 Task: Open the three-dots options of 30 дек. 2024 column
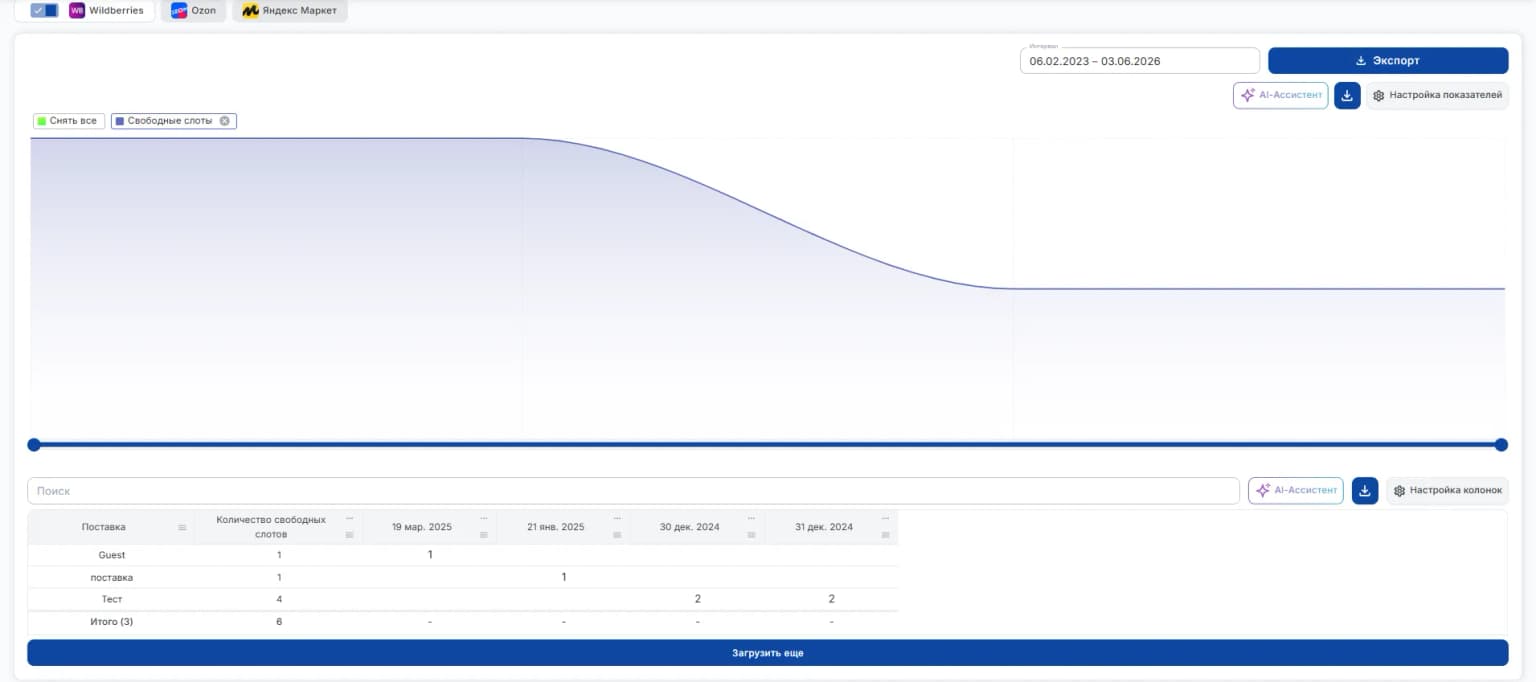tap(752, 518)
